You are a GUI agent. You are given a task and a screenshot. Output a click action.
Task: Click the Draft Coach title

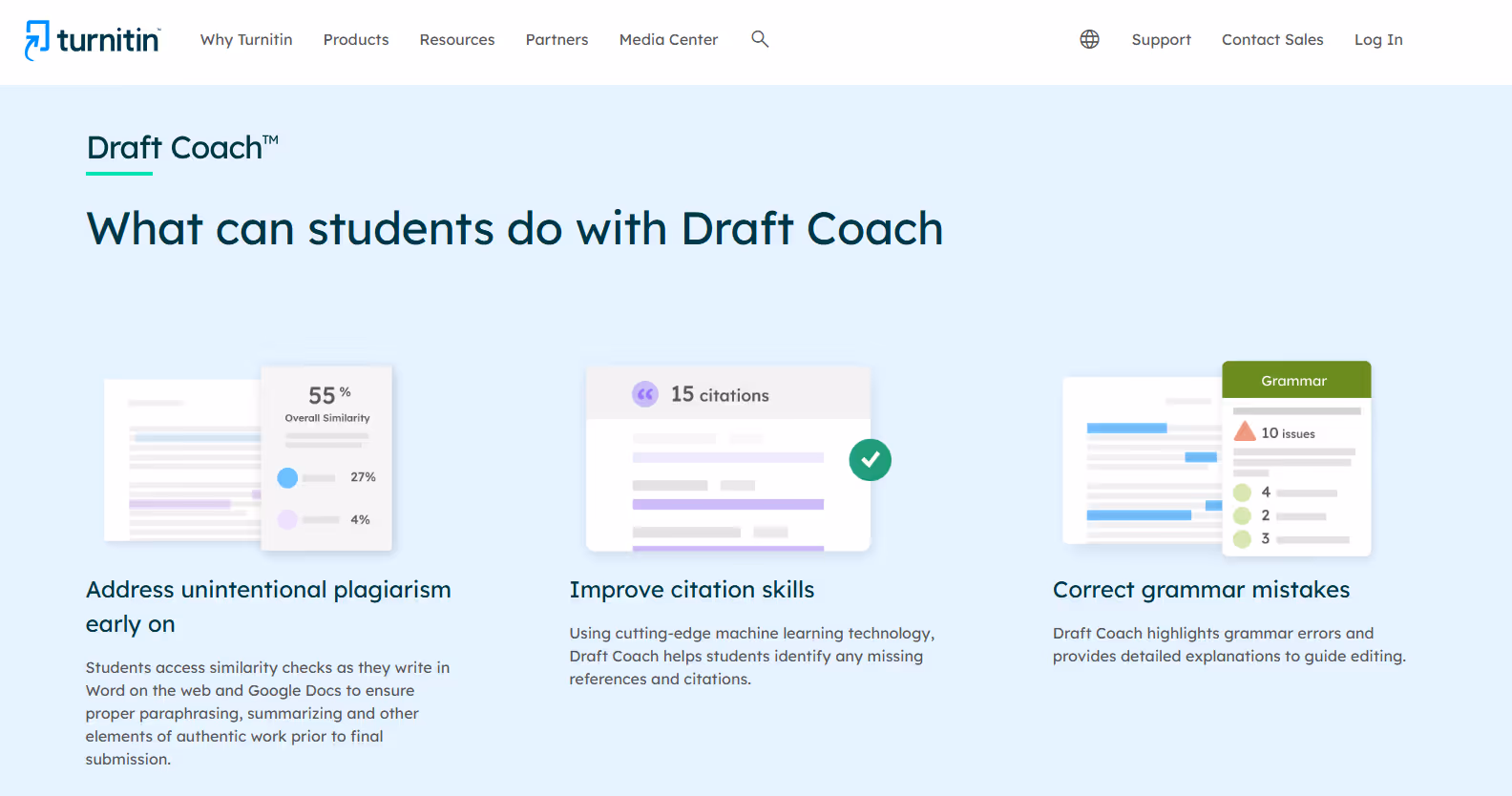(182, 148)
